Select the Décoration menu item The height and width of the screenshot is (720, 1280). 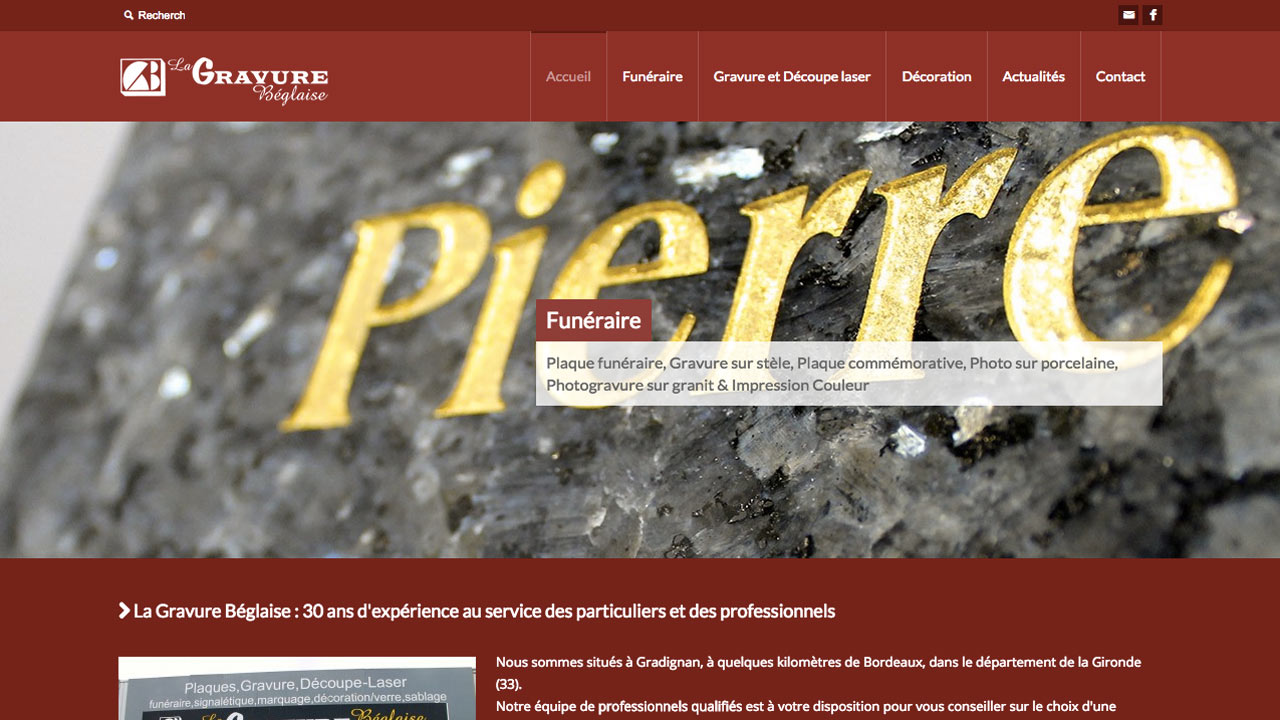pos(936,76)
